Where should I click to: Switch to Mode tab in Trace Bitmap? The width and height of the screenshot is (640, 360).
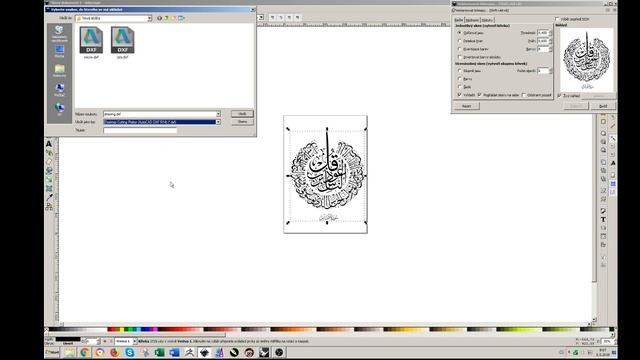click(x=459, y=20)
